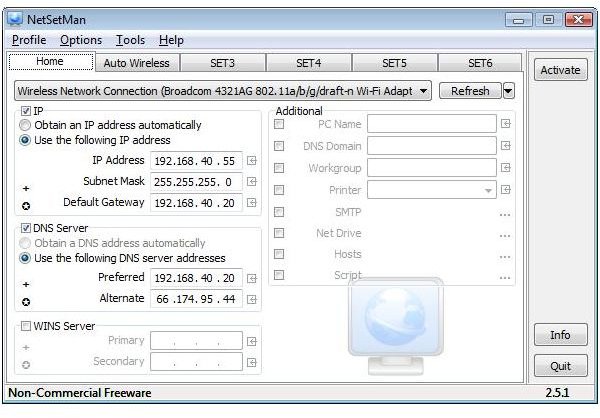Viewport: 600px width, 418px height.
Task: Enable the Hosts checkbox
Action: coord(279,254)
